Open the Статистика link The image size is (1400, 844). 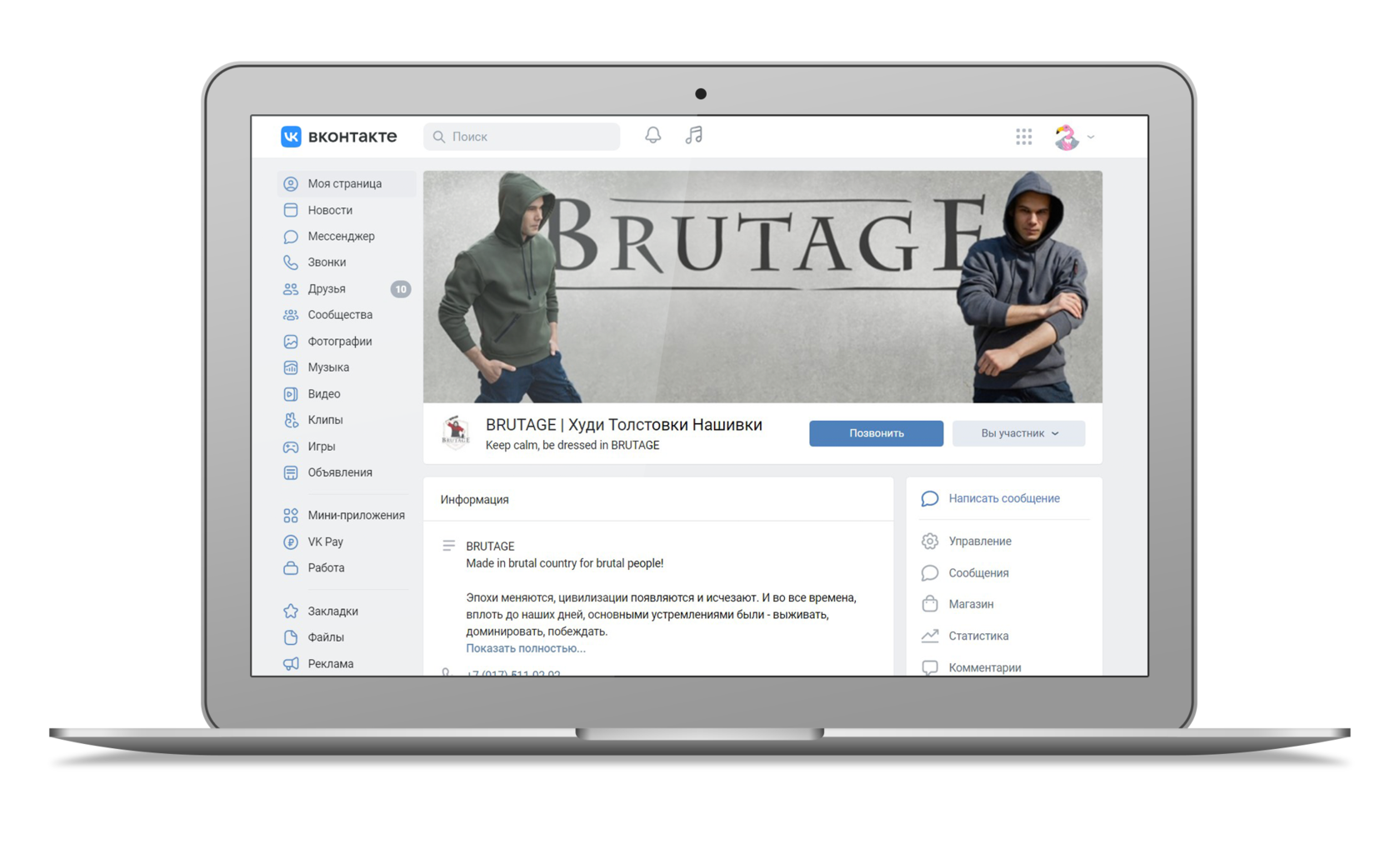(x=978, y=636)
